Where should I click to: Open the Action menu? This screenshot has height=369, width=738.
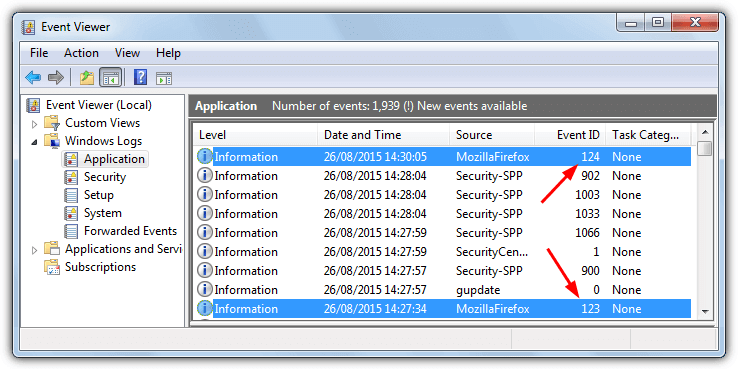[81, 53]
